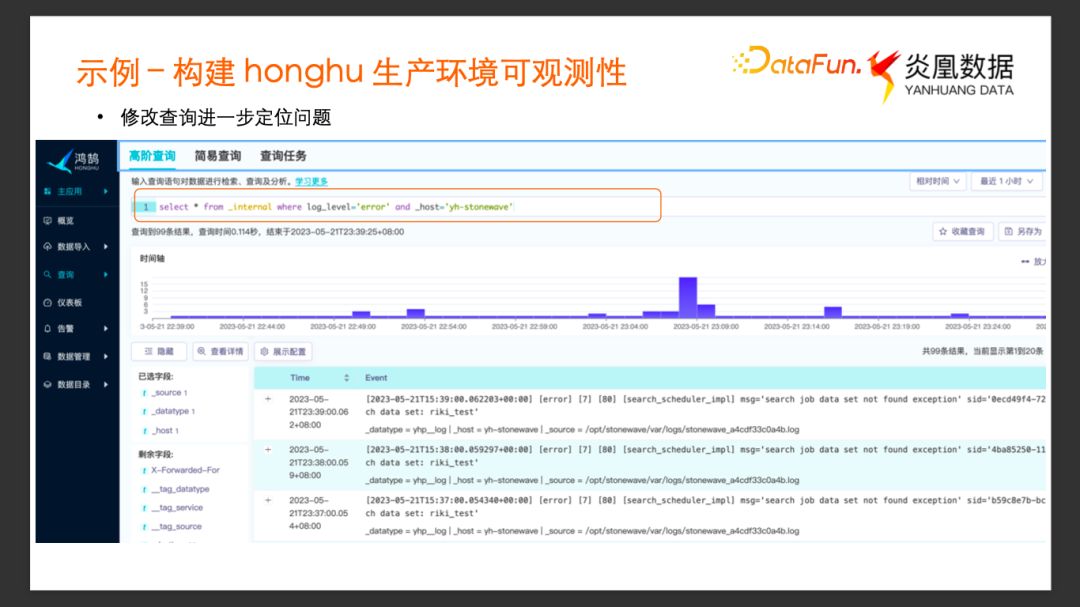Click the 主应用 grid icon
This screenshot has width=1080, height=607.
[x=48, y=192]
